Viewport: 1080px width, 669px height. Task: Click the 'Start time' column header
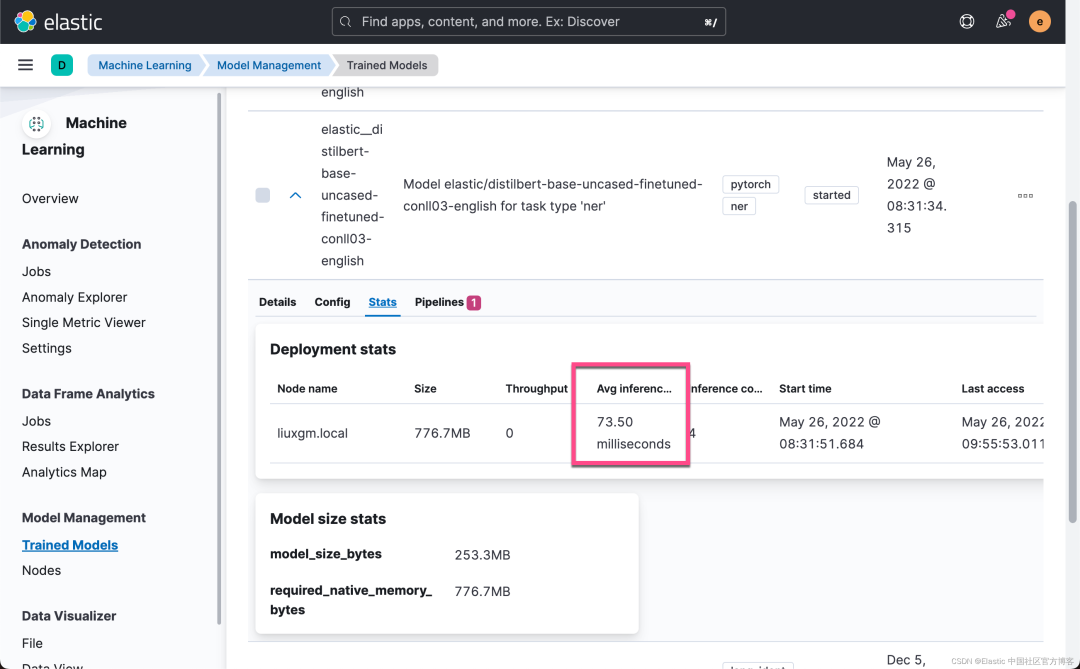pyautogui.click(x=805, y=389)
